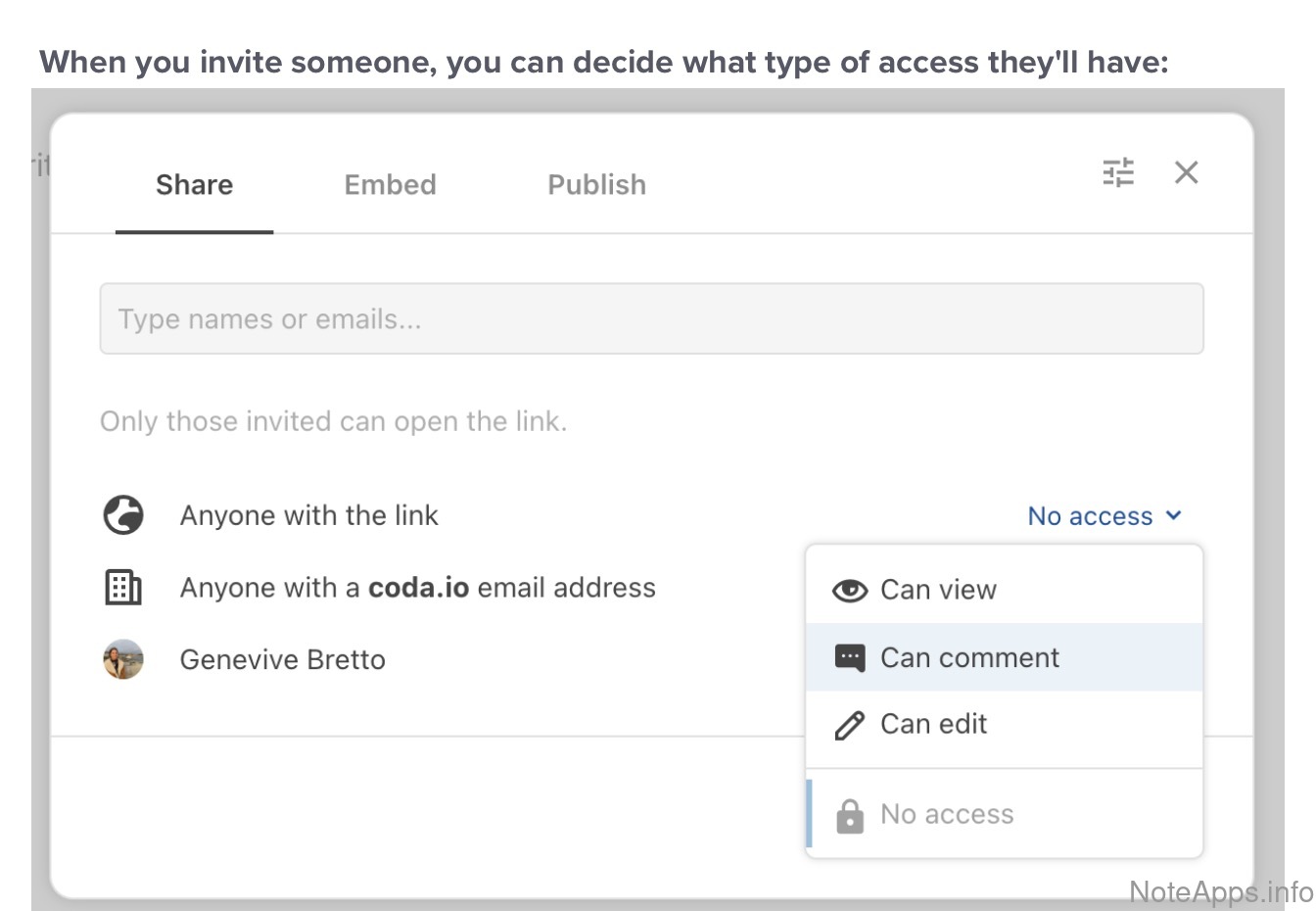This screenshot has height=911, width=1316.
Task: Click the eye icon next to Can view
Action: tap(849, 590)
